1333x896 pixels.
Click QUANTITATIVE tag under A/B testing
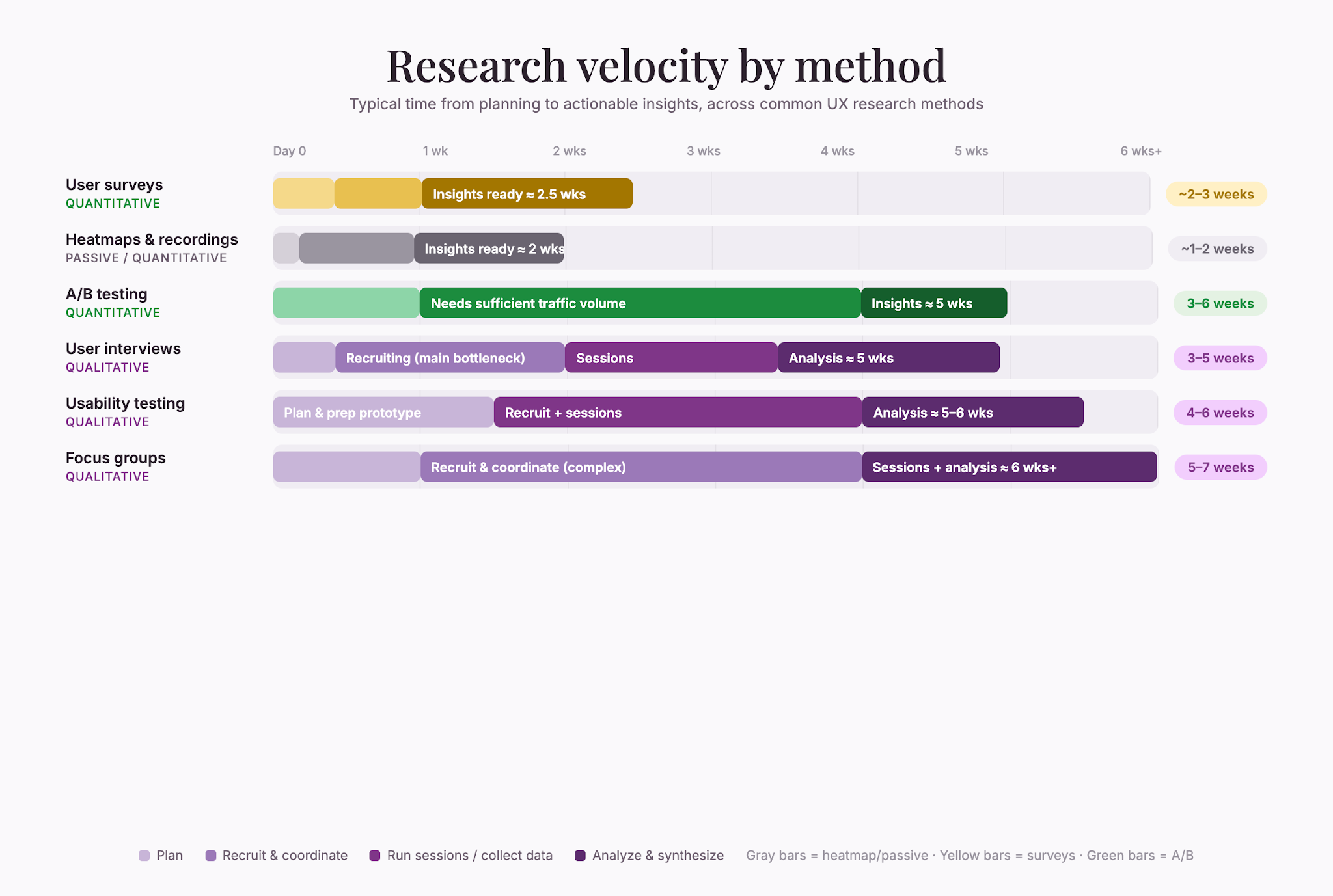pos(113,313)
